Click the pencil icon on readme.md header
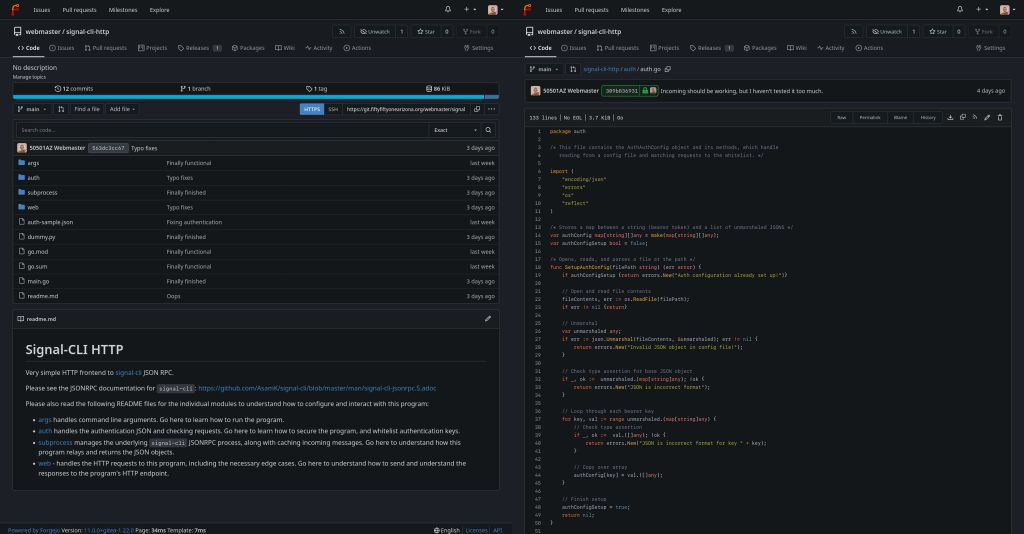Screen dimensions: 1024x534 [x=488, y=319]
